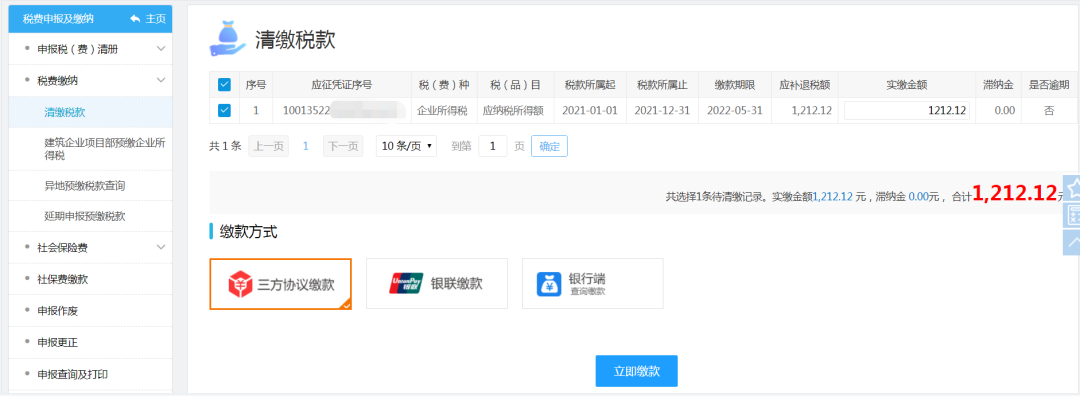The height and width of the screenshot is (396, 1080).
Task: Click the 三方协议缴款 red box icon
Action: [240, 284]
